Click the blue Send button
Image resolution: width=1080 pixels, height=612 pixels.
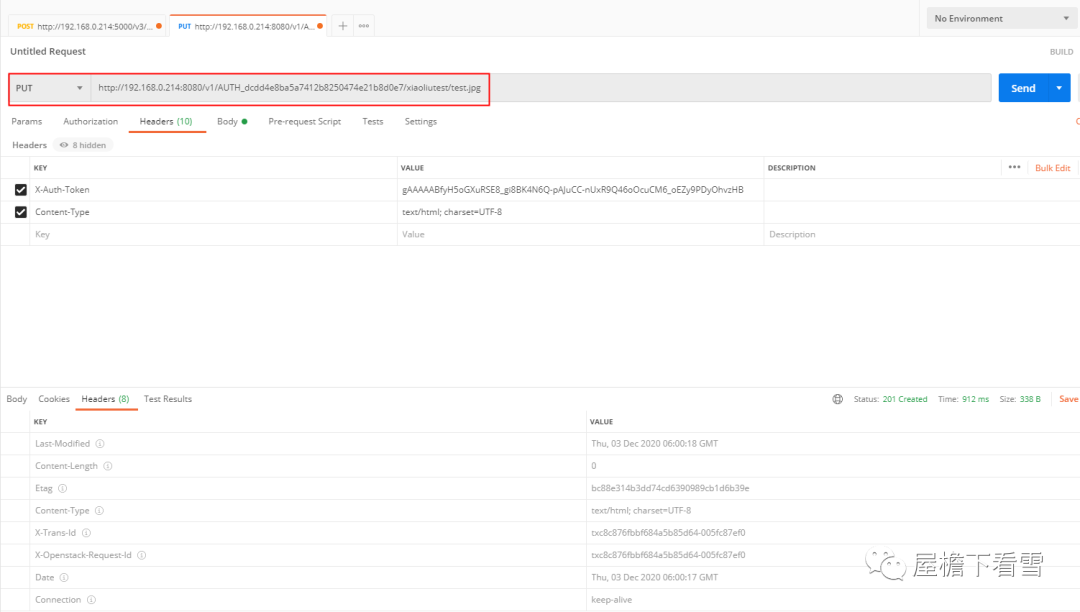(1024, 88)
